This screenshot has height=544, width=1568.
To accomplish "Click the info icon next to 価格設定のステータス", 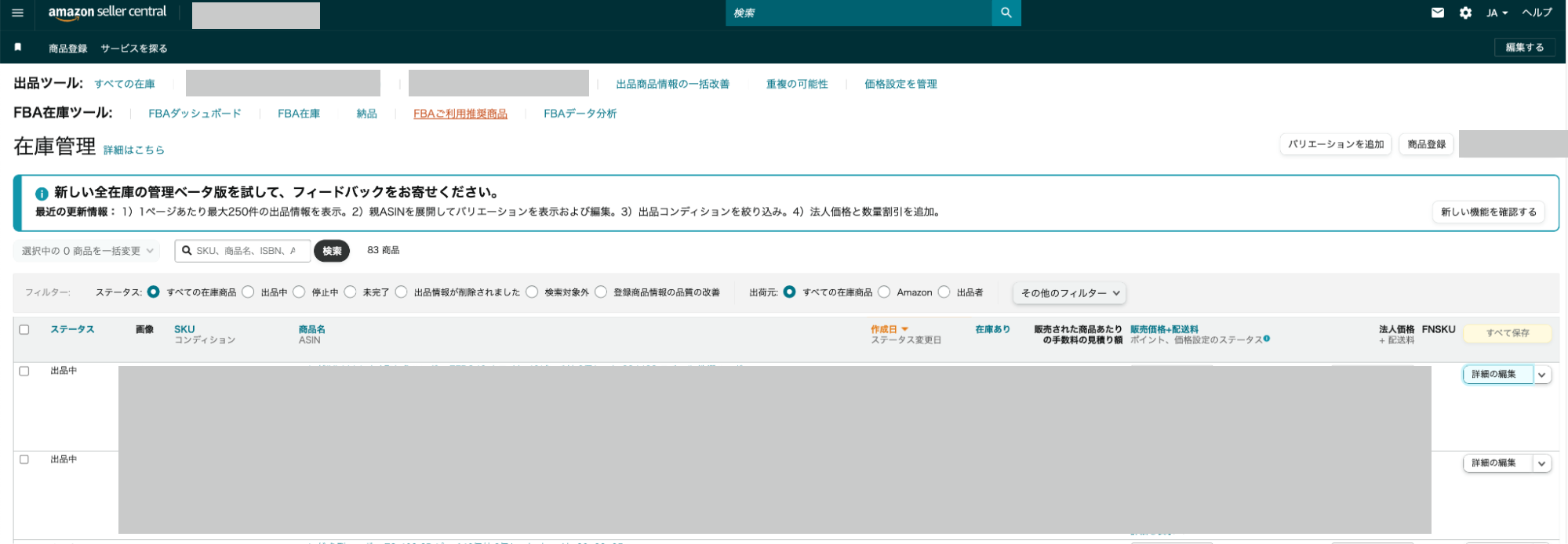I will pyautogui.click(x=1267, y=339).
